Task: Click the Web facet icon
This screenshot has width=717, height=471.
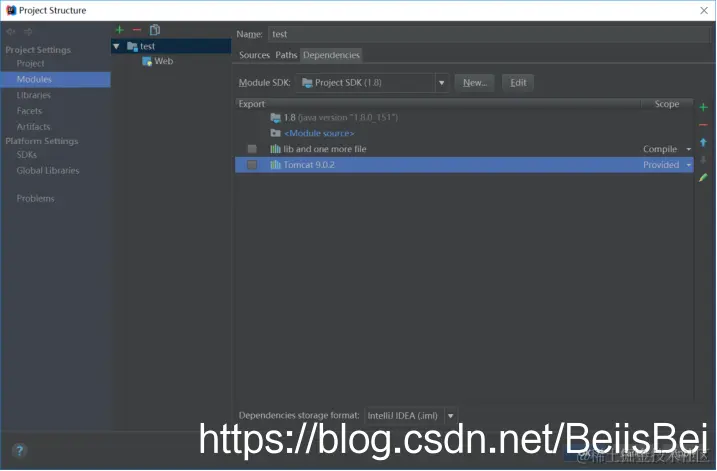Action: (x=147, y=61)
